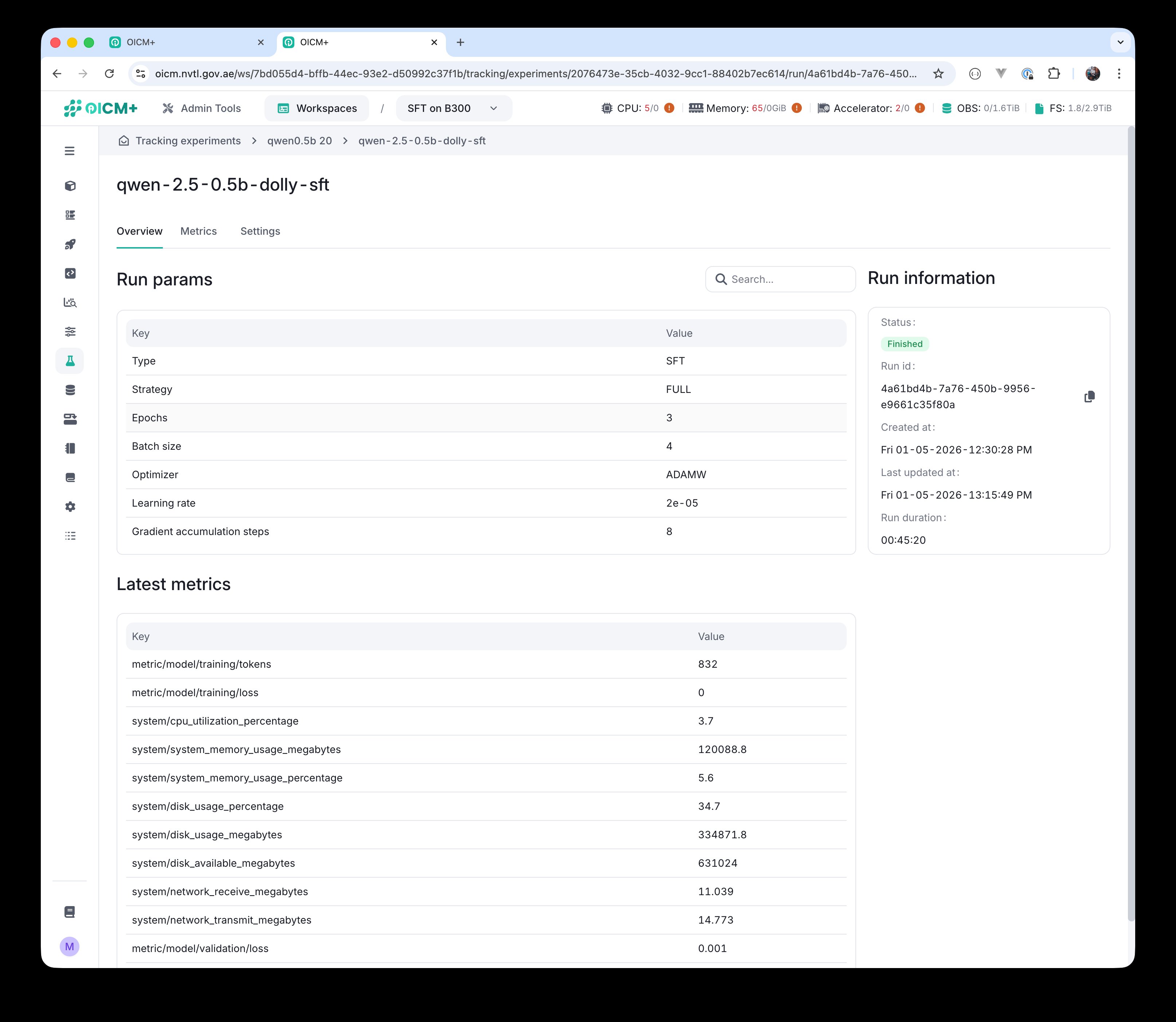Open the book sidebar icon
Viewport: 1176px width, 1022px height.
click(70, 477)
